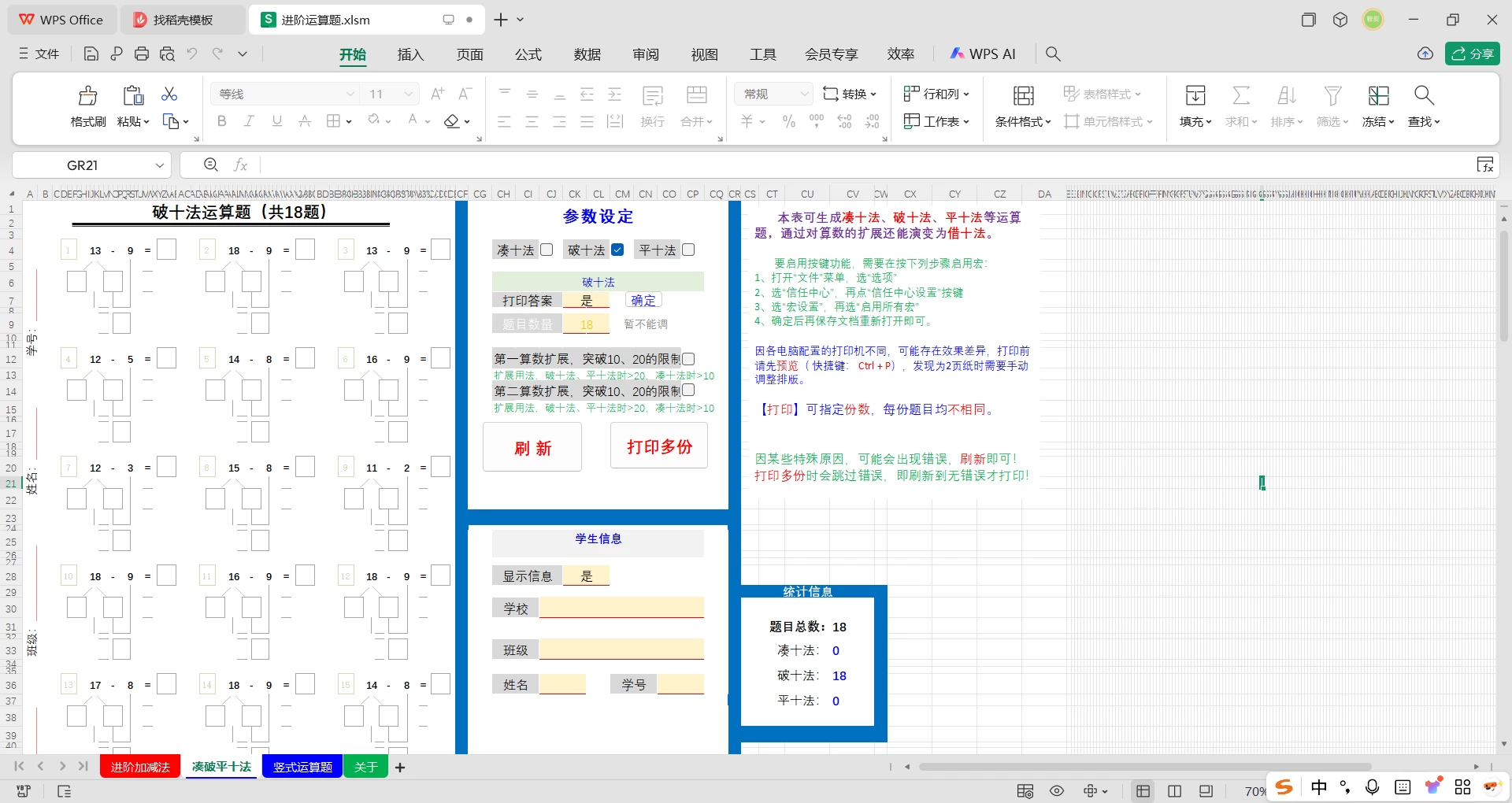Click the Freeze panes (冻结) icon
Image resolution: width=1512 pixels, height=803 pixels.
pos(1378,95)
